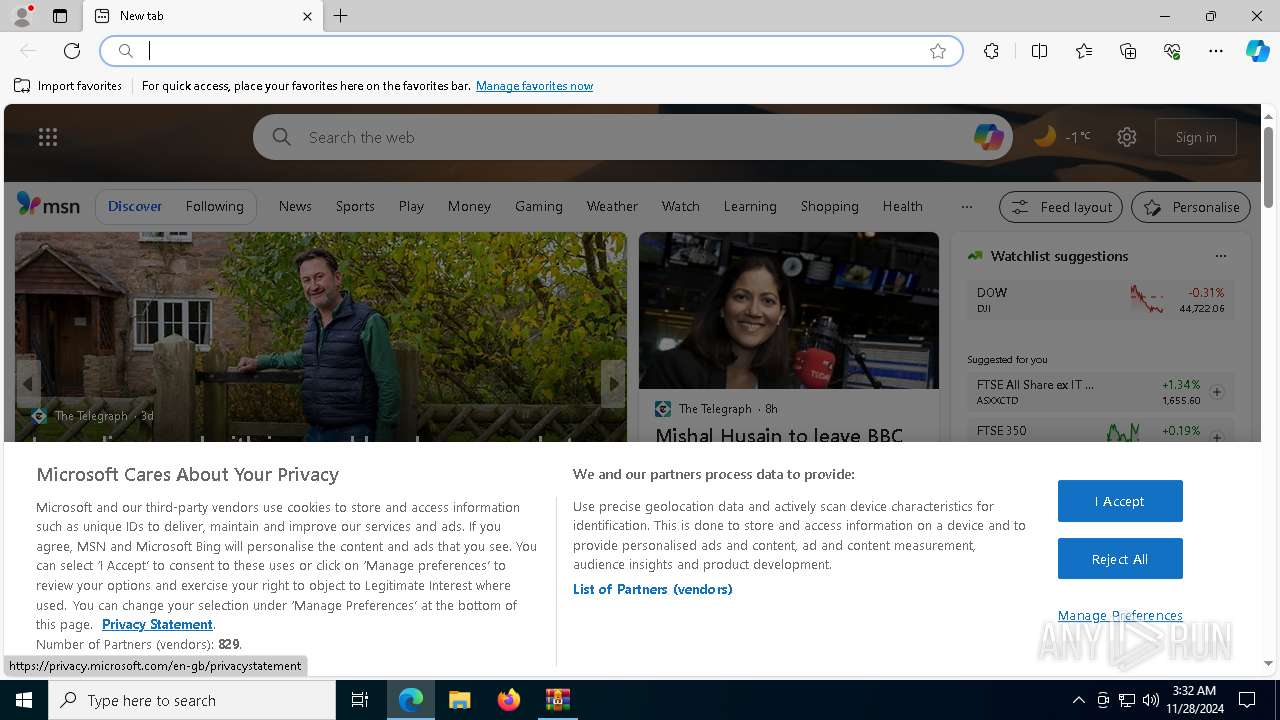Image resolution: width=1280 pixels, height=720 pixels.
Task: Open Task View on taskbar
Action: [x=360, y=700]
